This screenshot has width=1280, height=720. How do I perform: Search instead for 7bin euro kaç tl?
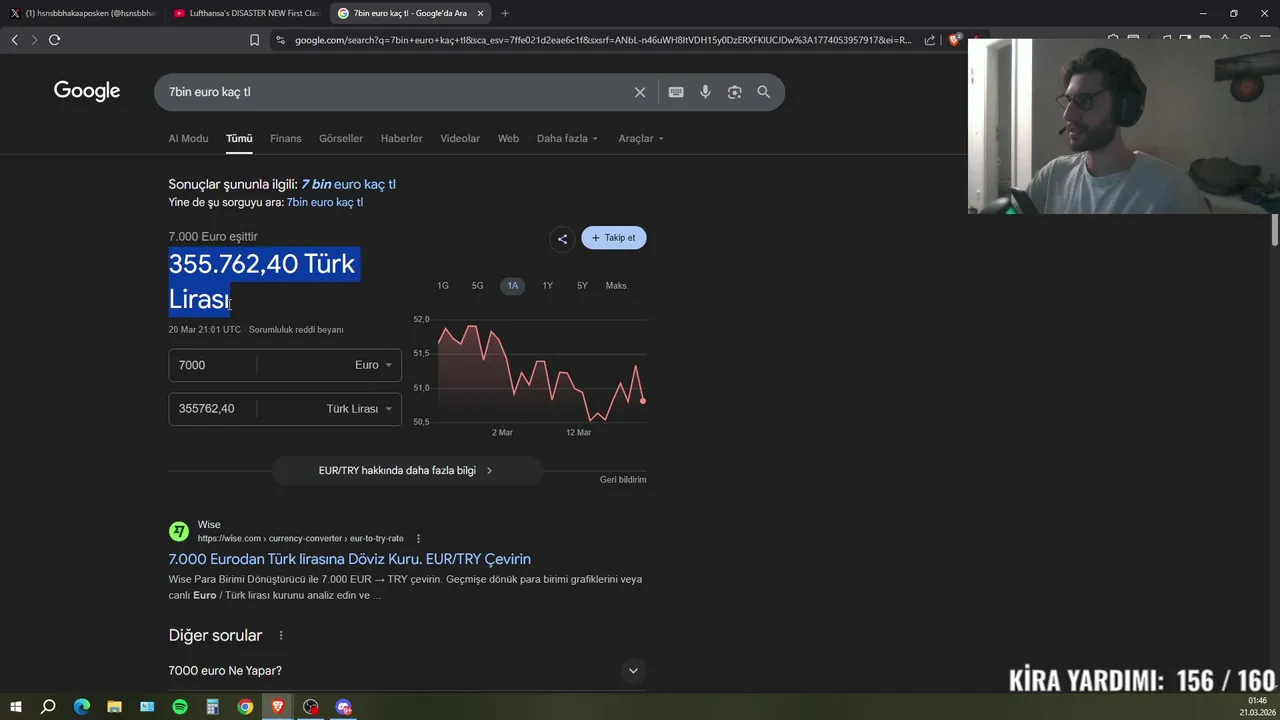tap(325, 202)
